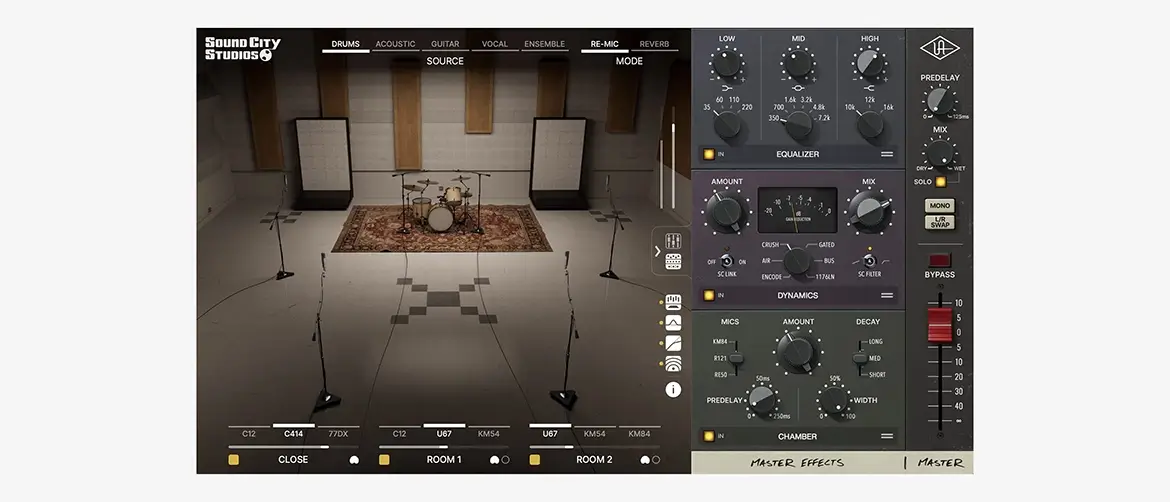The width and height of the screenshot is (1170, 502).
Task: Select the REVERB mode tab
Action: [x=655, y=44]
